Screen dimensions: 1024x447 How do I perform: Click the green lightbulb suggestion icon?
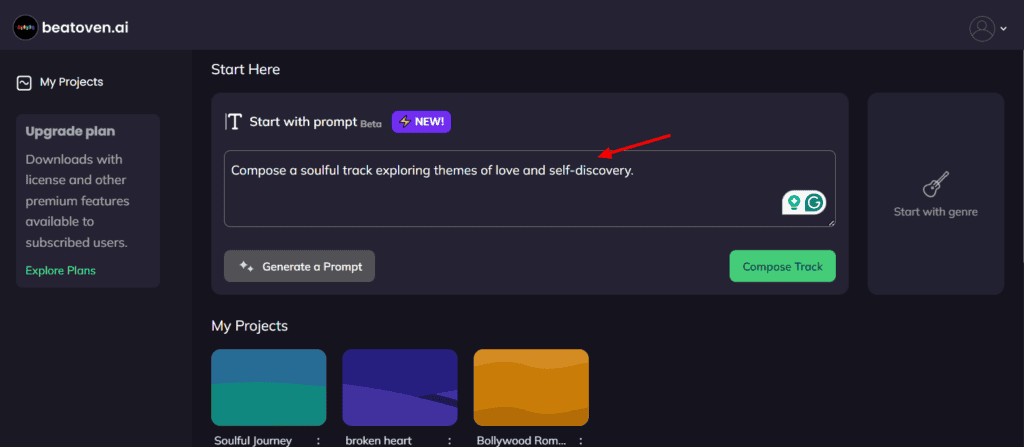click(x=794, y=203)
